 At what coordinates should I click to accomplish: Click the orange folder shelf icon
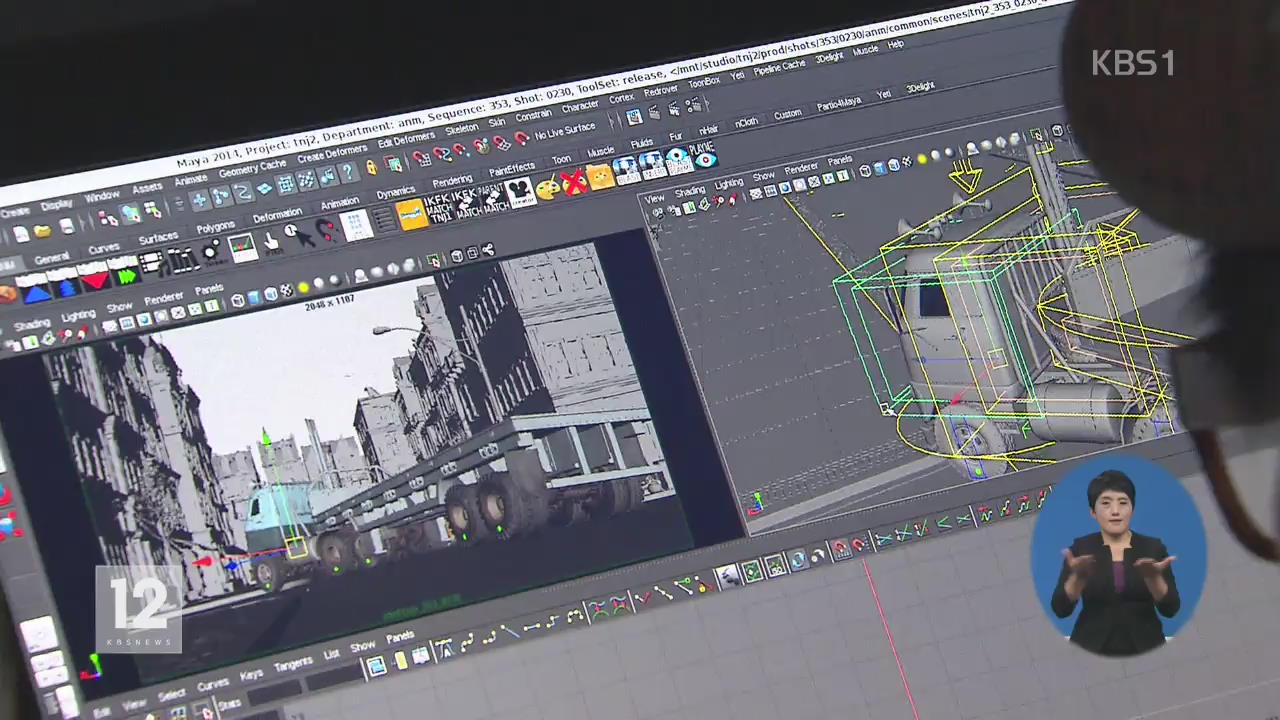pos(599,177)
